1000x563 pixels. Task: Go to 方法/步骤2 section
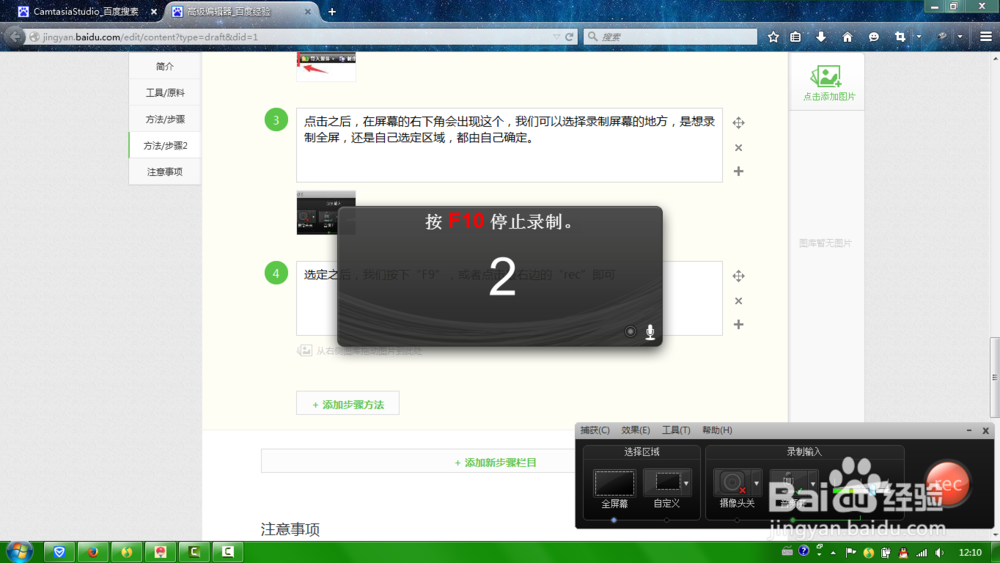165,145
